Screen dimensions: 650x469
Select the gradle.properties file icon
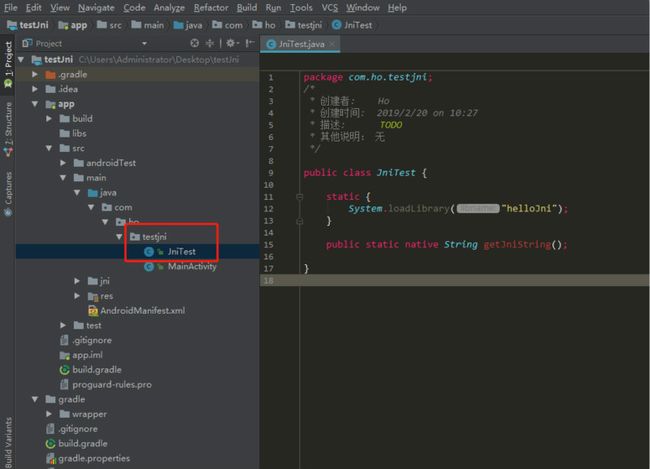(x=51, y=458)
